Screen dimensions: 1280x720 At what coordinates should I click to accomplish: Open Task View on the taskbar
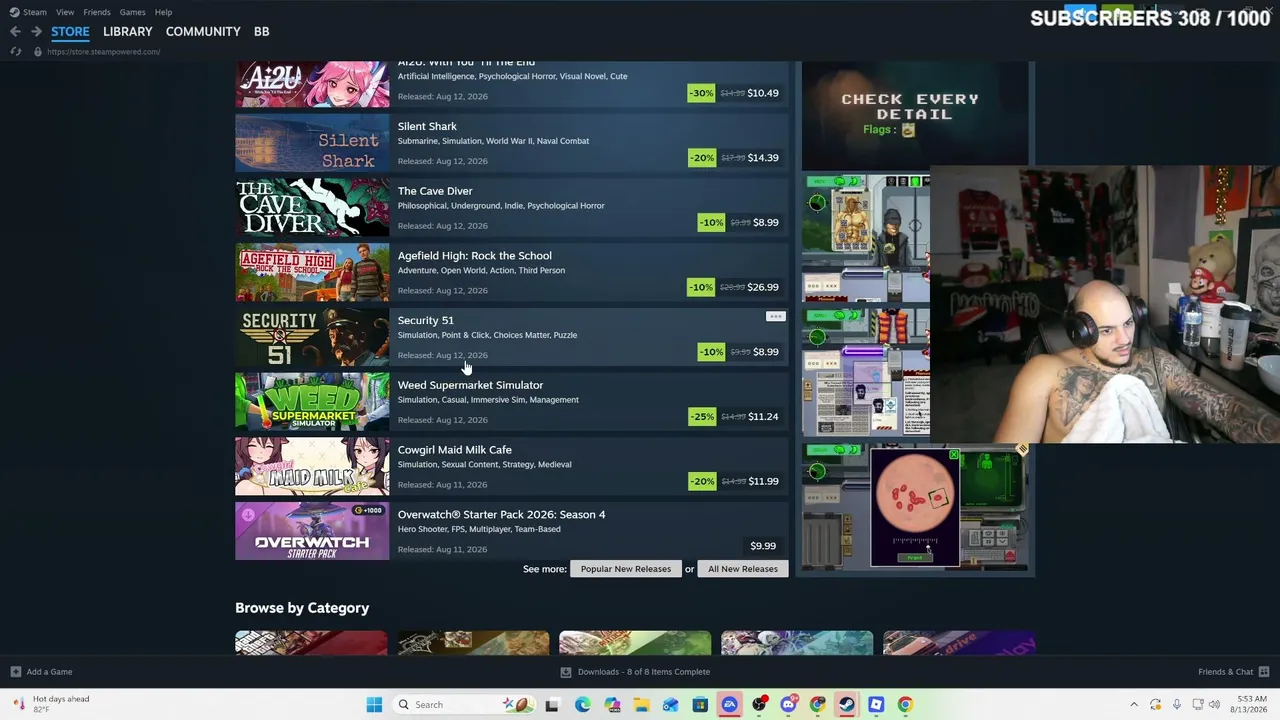552,705
